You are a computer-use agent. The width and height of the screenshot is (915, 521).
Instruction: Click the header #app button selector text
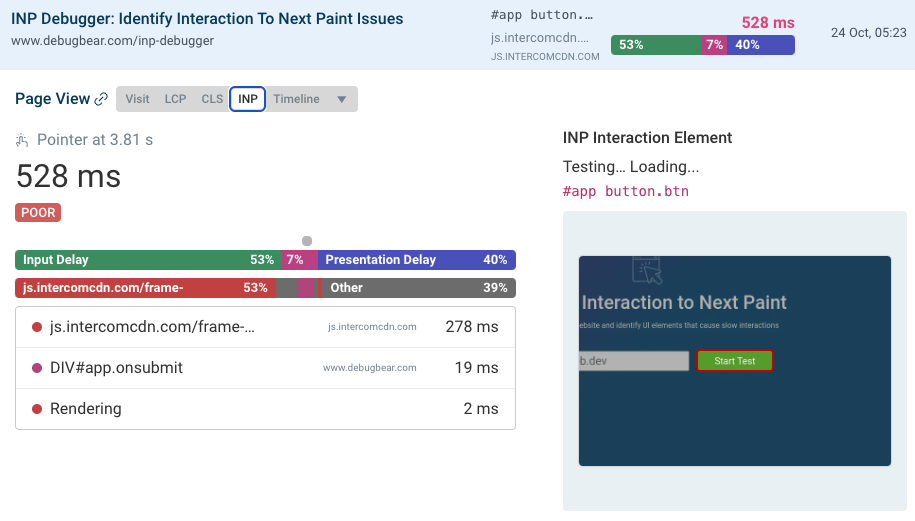tap(542, 15)
